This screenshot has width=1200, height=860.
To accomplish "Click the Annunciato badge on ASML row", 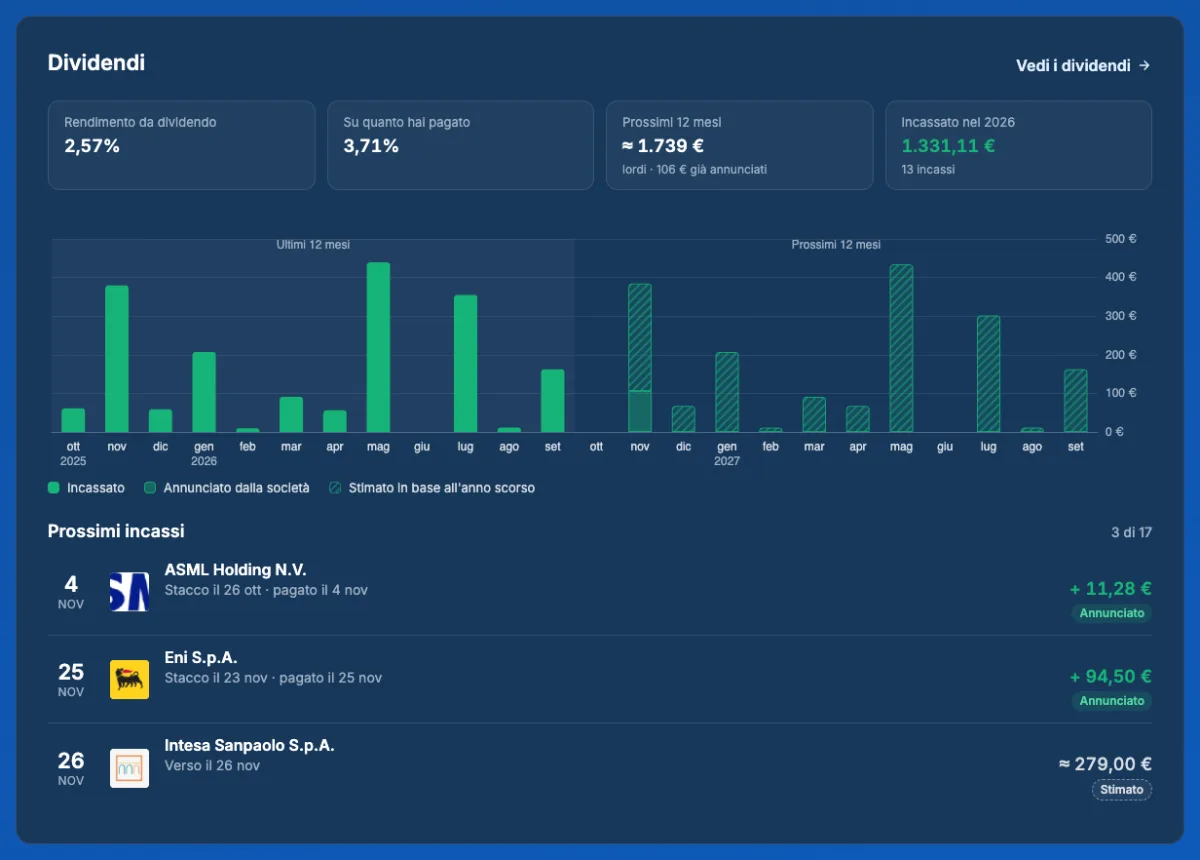I will point(1111,613).
